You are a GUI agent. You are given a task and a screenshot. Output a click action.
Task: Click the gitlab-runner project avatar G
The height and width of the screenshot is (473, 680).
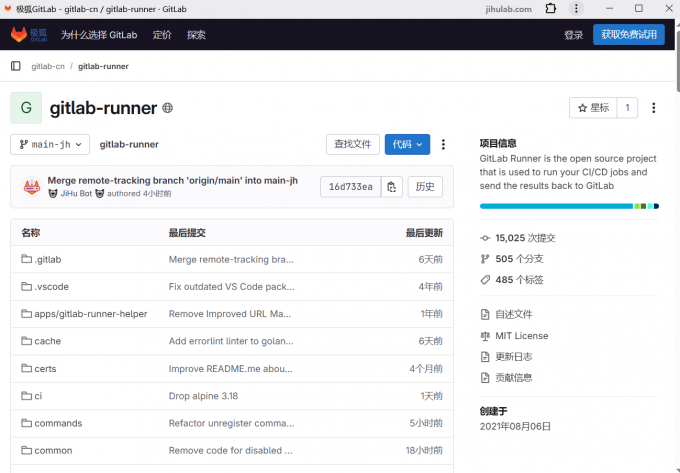click(x=26, y=108)
